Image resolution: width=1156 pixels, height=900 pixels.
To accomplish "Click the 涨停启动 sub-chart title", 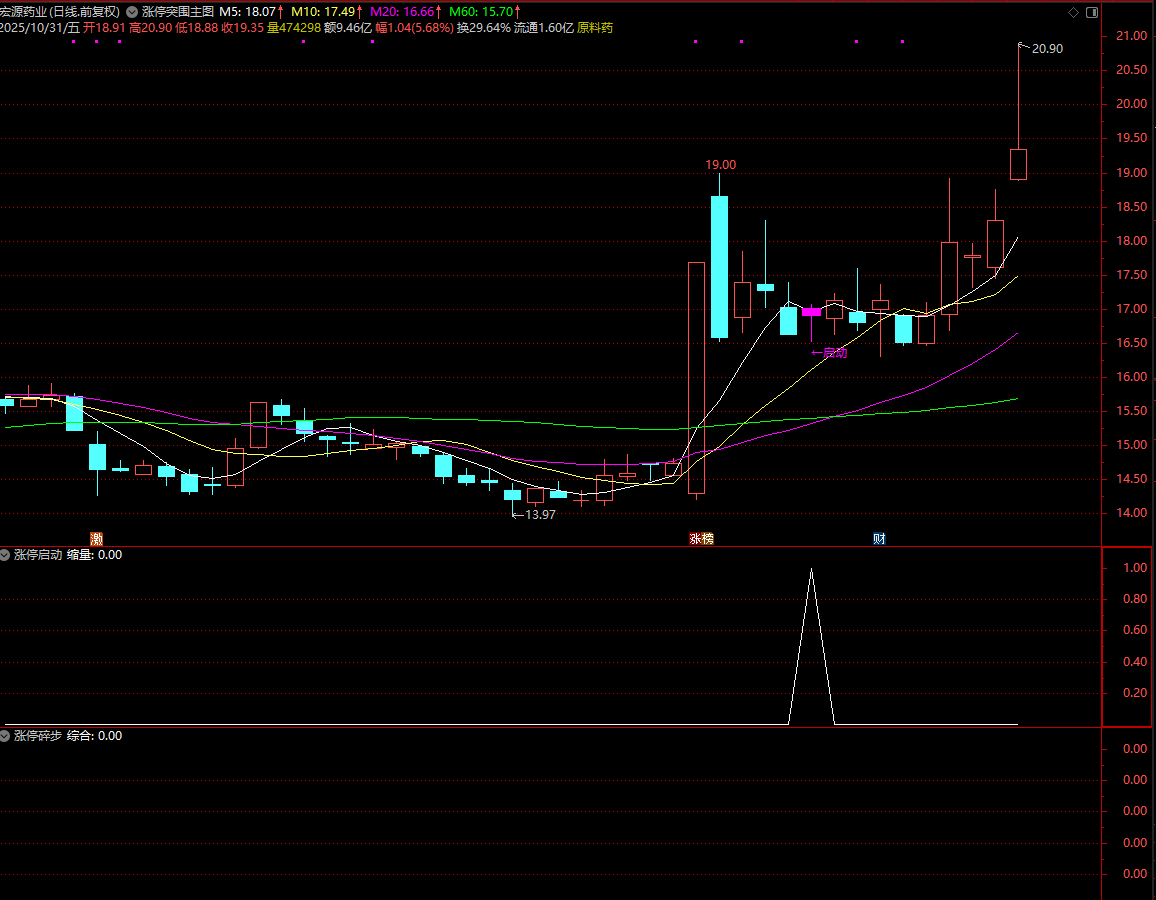I will 38,554.
